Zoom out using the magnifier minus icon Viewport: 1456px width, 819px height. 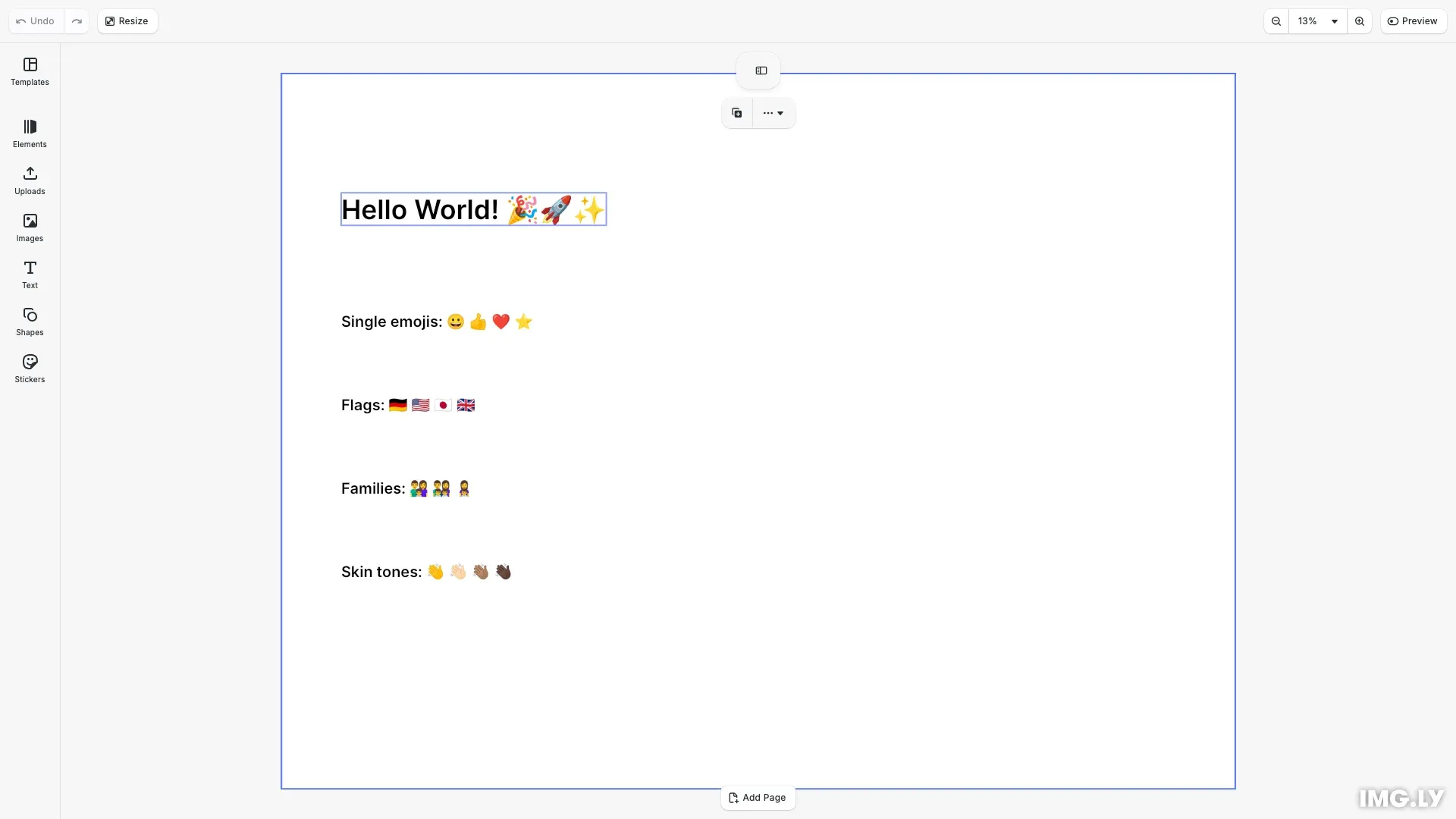(1276, 20)
